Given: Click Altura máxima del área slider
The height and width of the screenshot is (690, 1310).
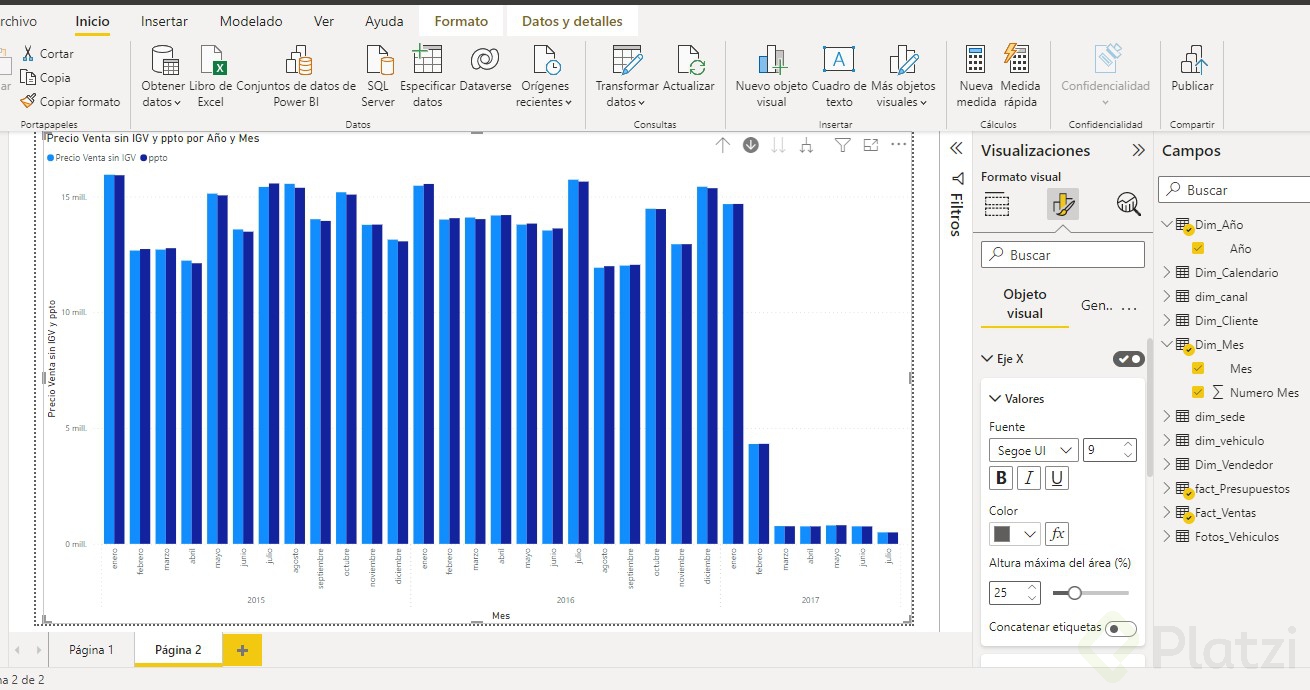Looking at the screenshot, I should 1090,593.
